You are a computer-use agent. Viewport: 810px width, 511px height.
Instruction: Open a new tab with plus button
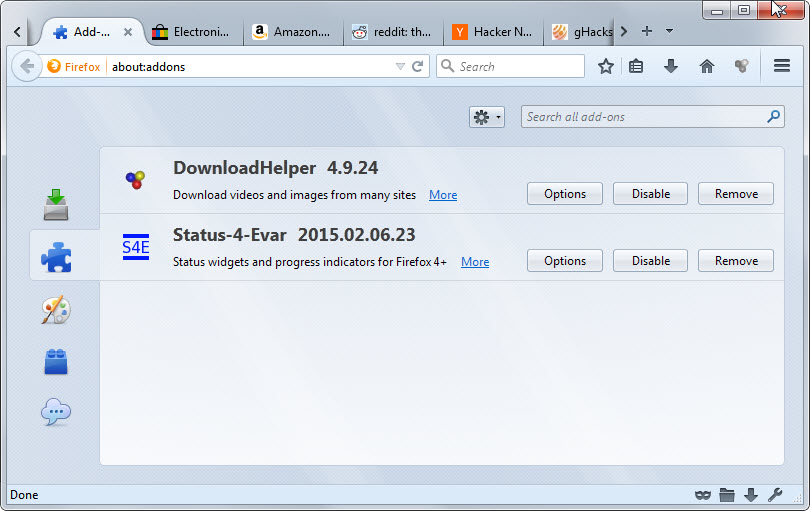[x=647, y=31]
